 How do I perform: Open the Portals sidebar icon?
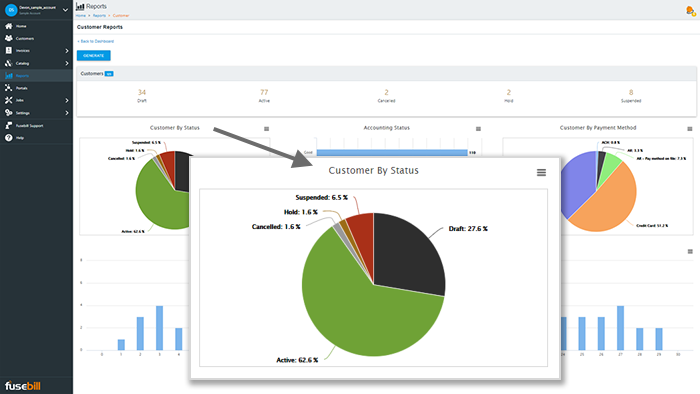(8, 88)
